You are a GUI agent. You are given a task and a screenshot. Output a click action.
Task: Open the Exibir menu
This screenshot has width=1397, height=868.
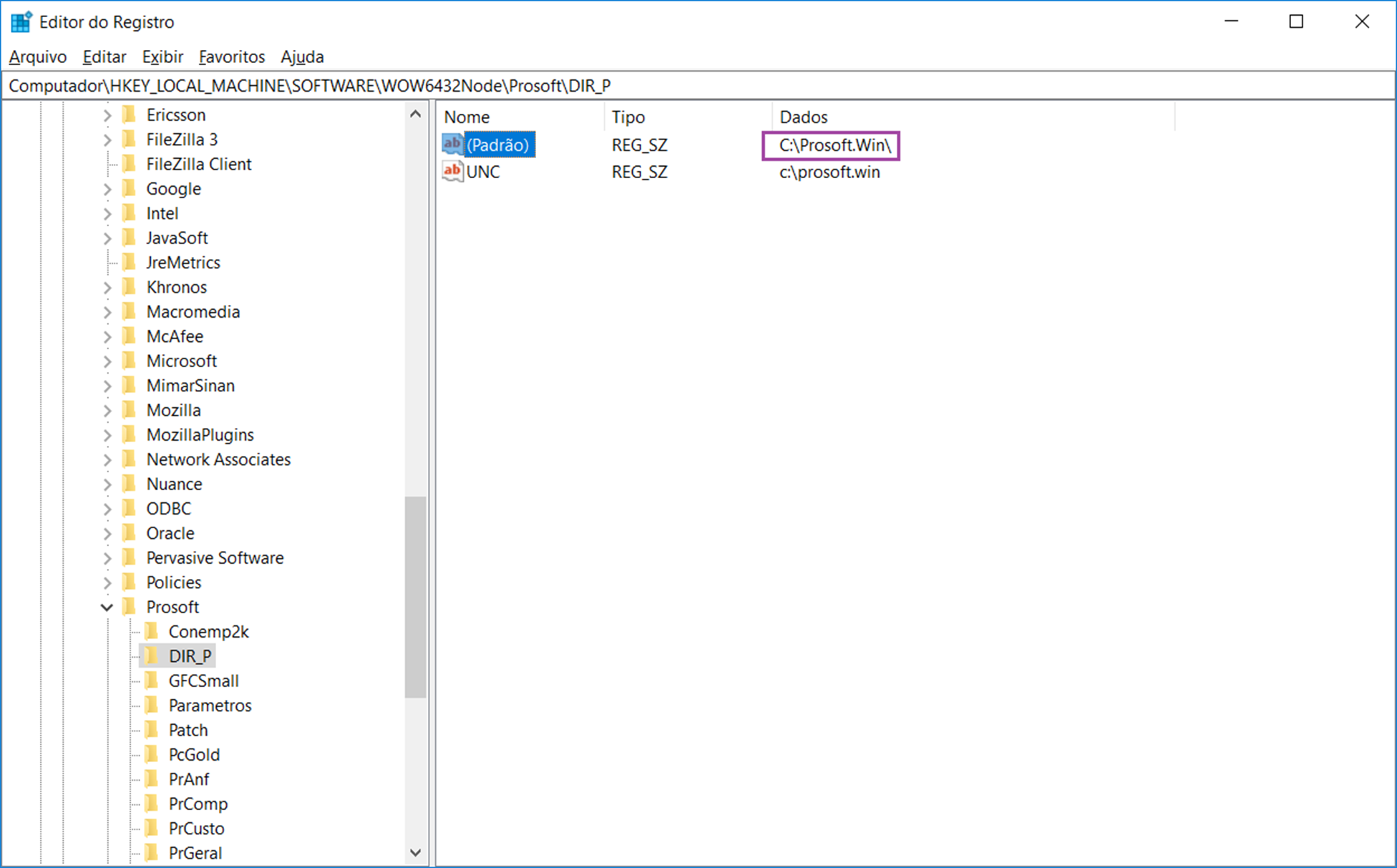tap(162, 57)
